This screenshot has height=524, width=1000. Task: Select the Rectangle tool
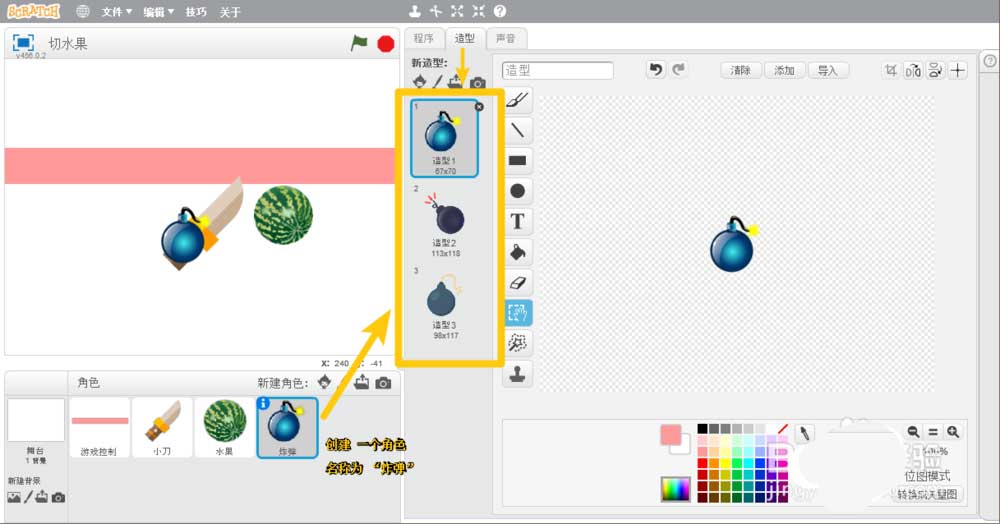(517, 161)
